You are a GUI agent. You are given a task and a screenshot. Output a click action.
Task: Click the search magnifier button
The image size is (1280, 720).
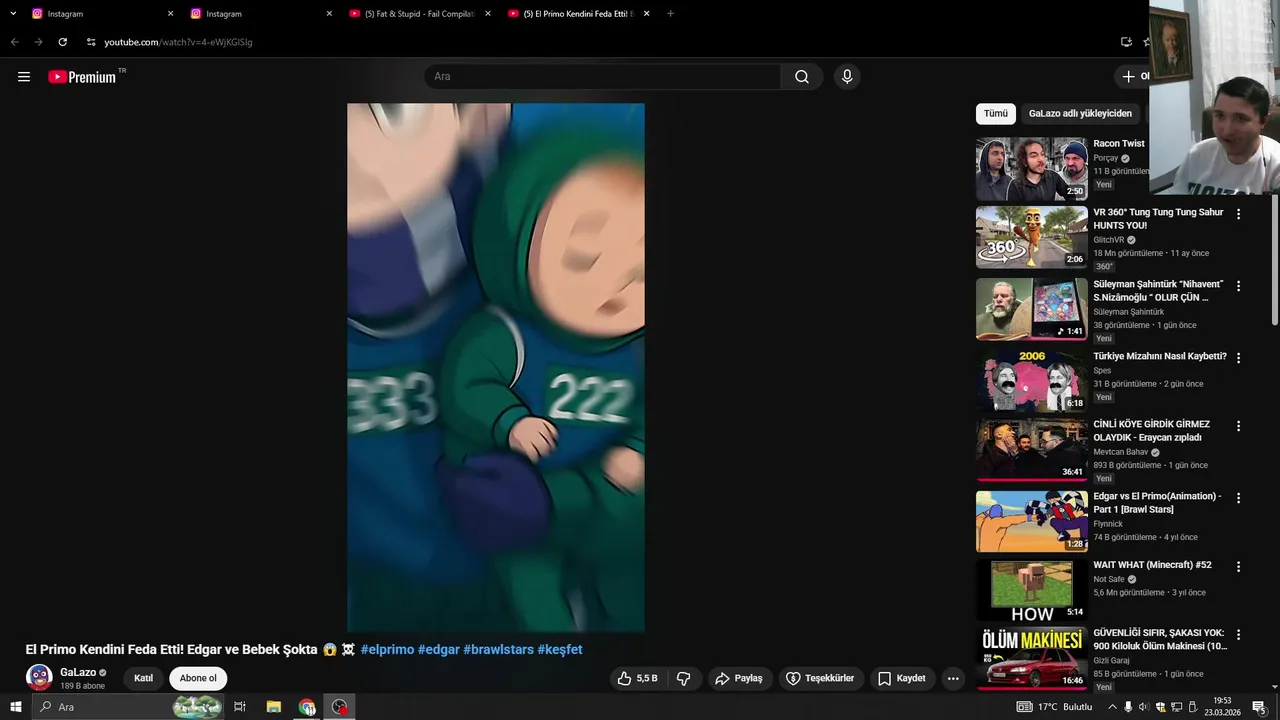tap(802, 77)
